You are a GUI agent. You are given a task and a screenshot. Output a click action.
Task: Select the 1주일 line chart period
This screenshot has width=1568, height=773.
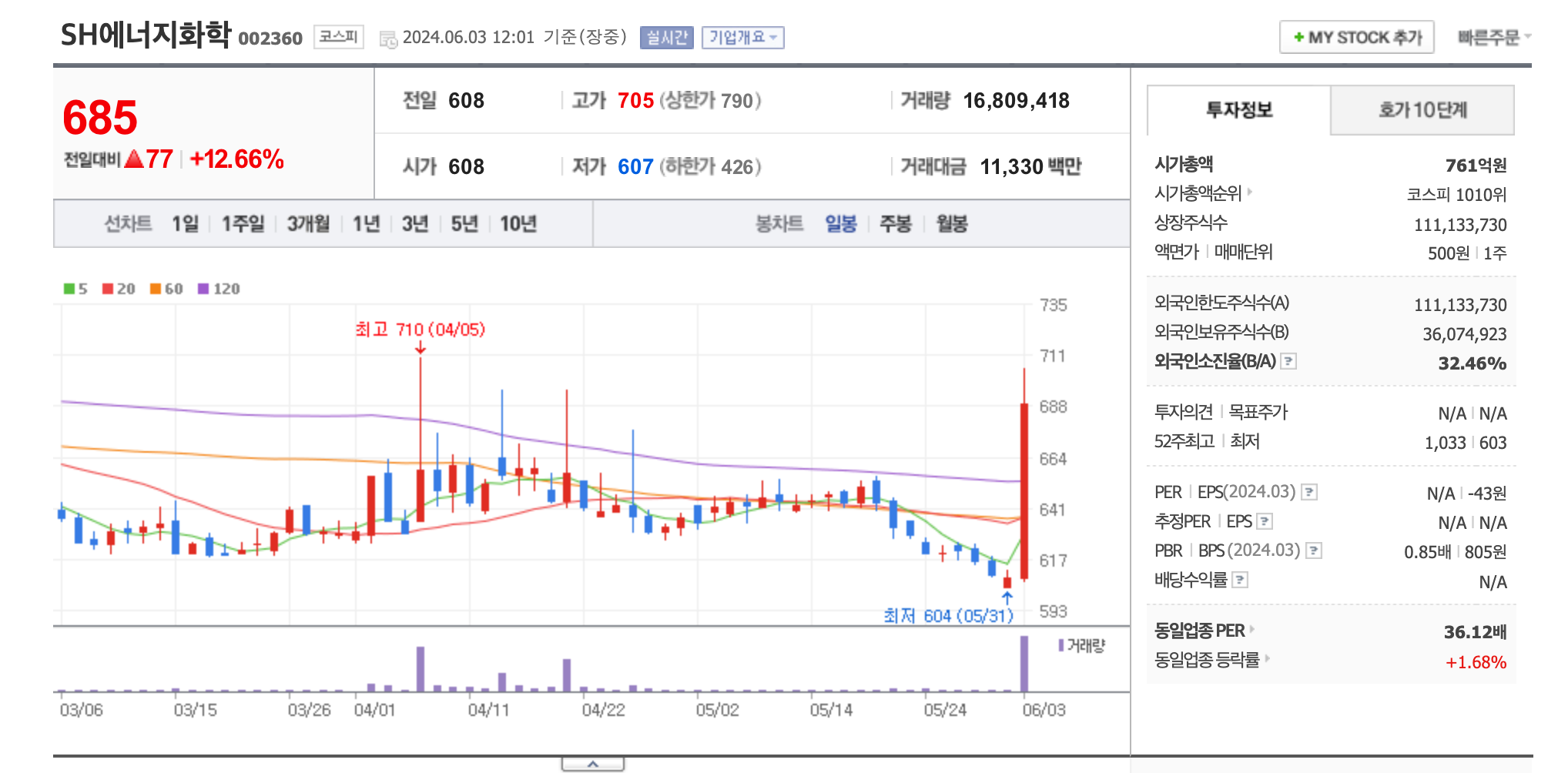pyautogui.click(x=243, y=224)
